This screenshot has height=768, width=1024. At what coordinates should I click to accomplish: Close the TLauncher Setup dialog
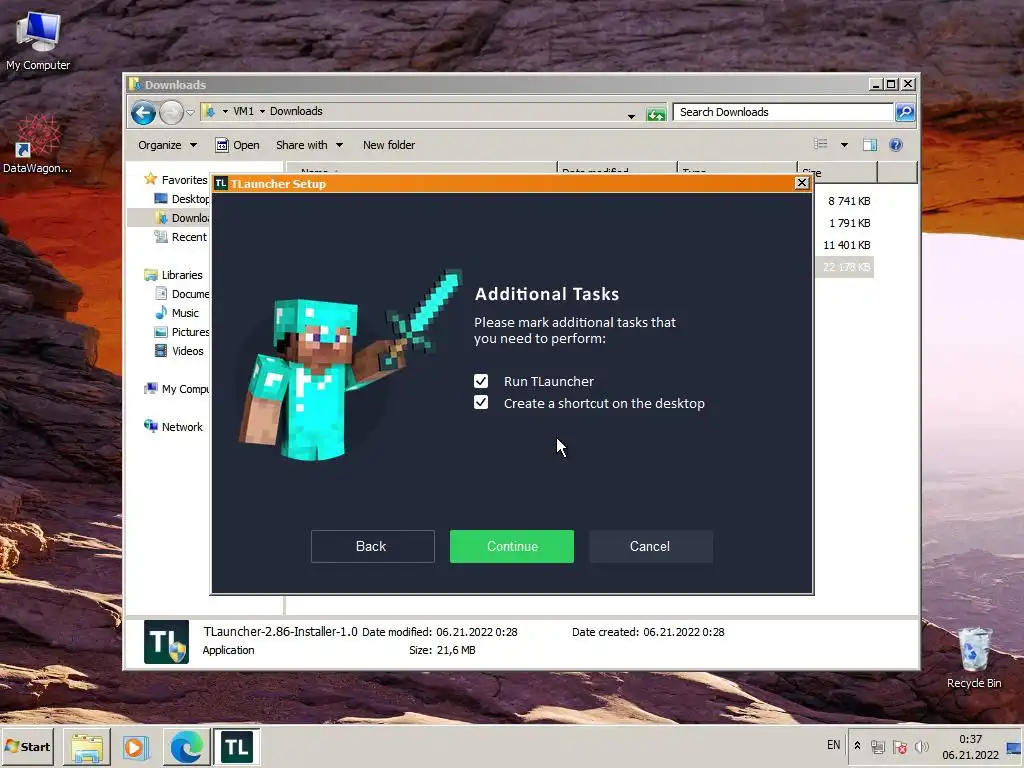(x=802, y=183)
